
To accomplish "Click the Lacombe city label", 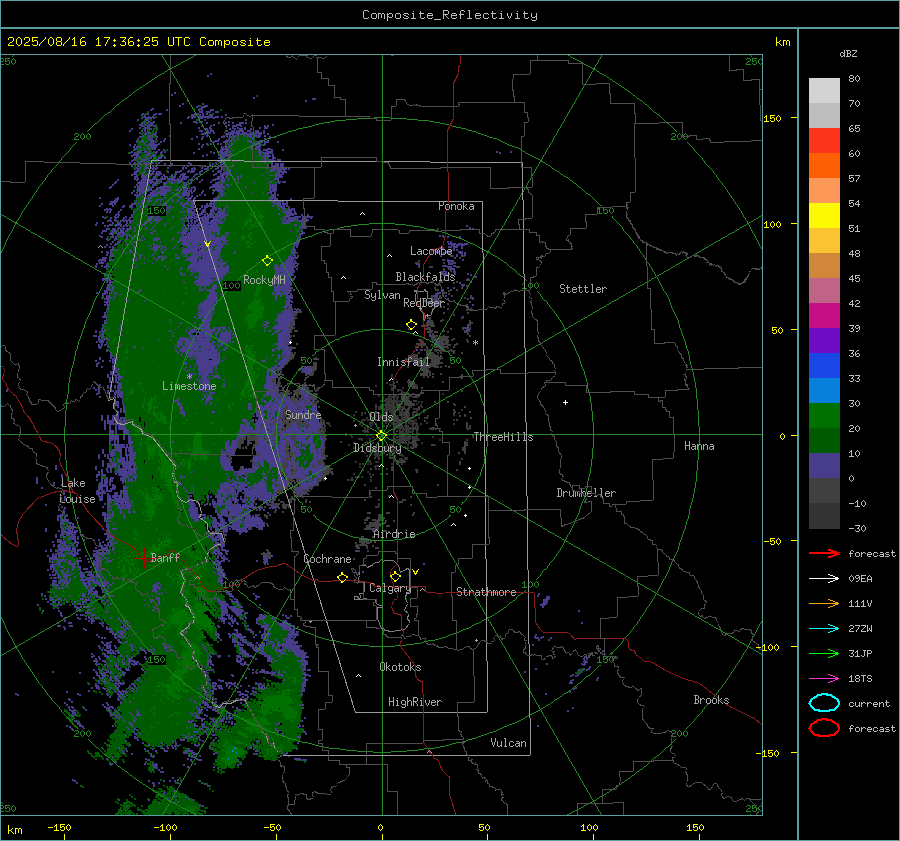I will [x=431, y=251].
